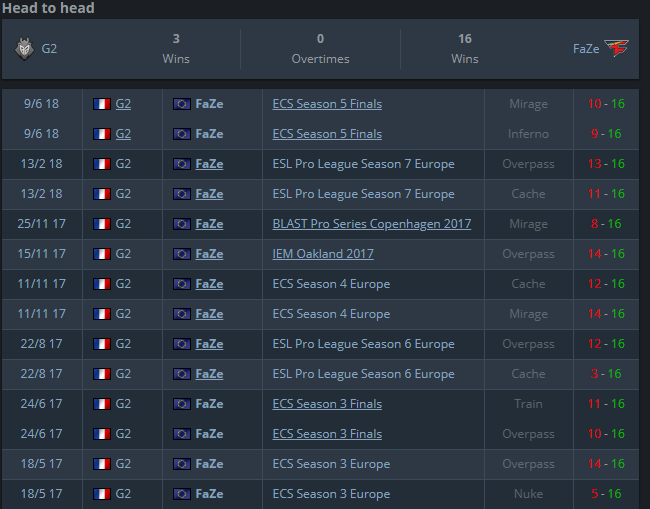Click the G2 name in the header
This screenshot has height=509, width=650.
click(49, 49)
